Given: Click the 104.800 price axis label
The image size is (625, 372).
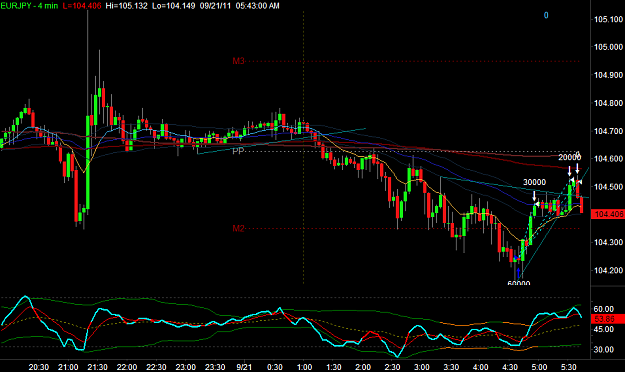Looking at the screenshot, I should coord(609,103).
